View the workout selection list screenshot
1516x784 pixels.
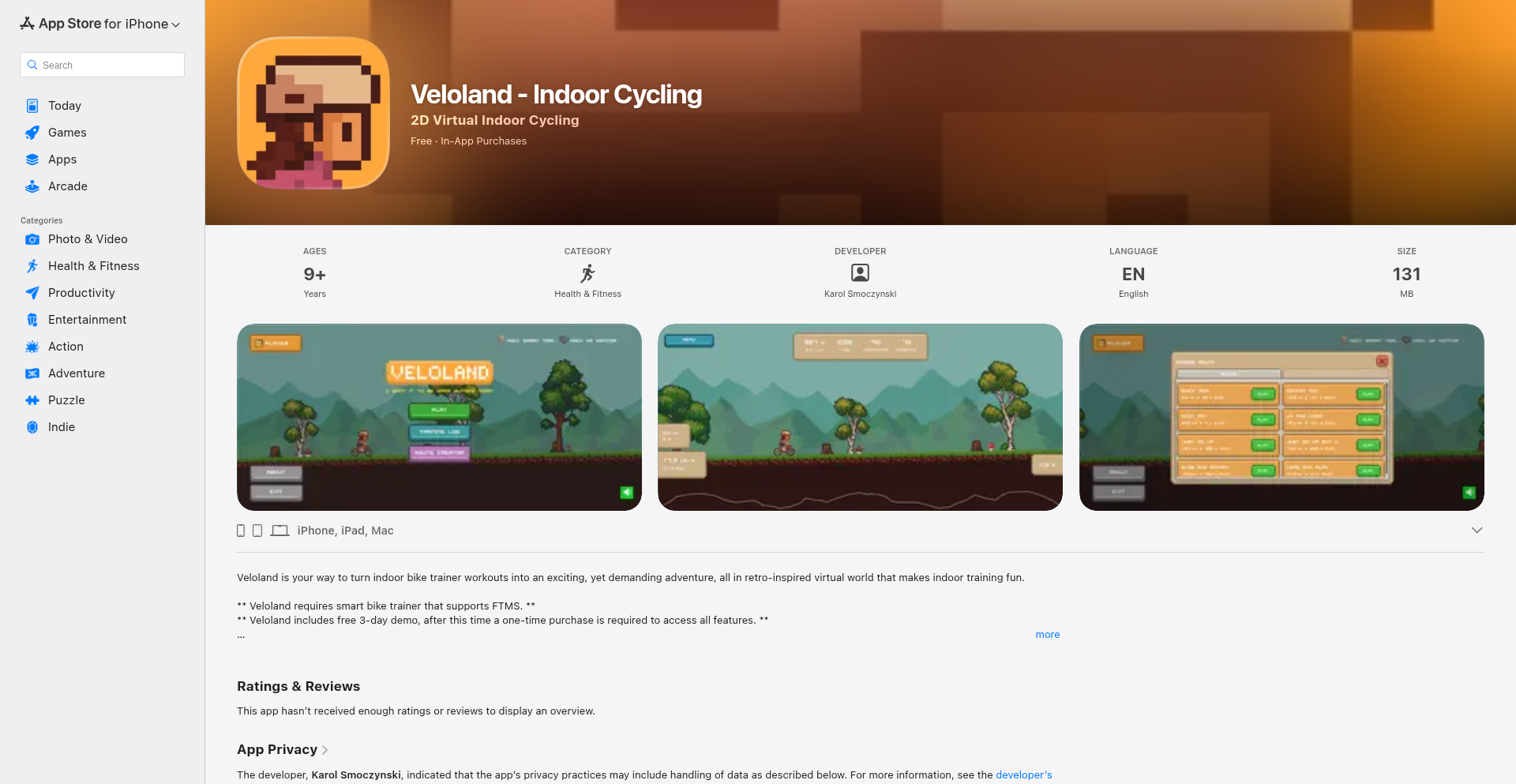(x=1281, y=417)
